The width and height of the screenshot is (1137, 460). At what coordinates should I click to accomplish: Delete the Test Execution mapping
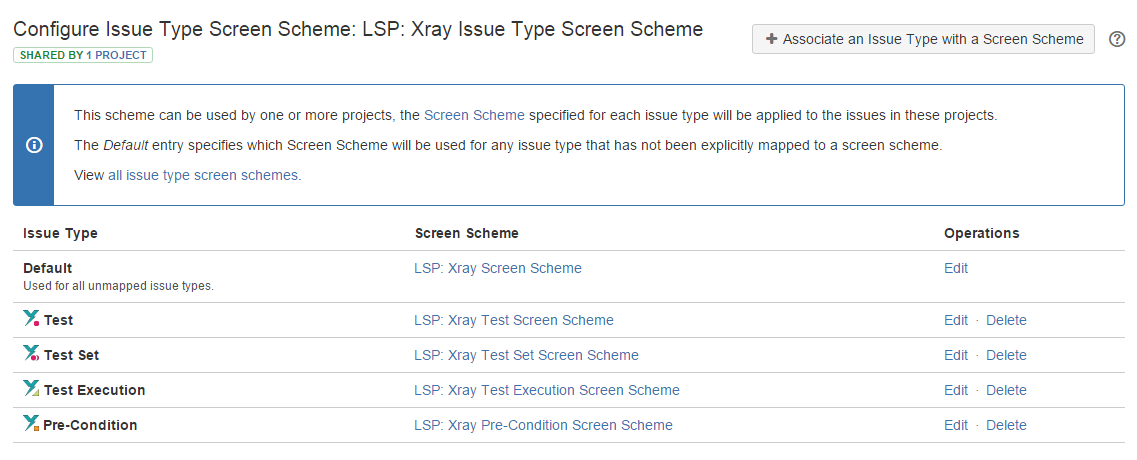[x=1006, y=390]
